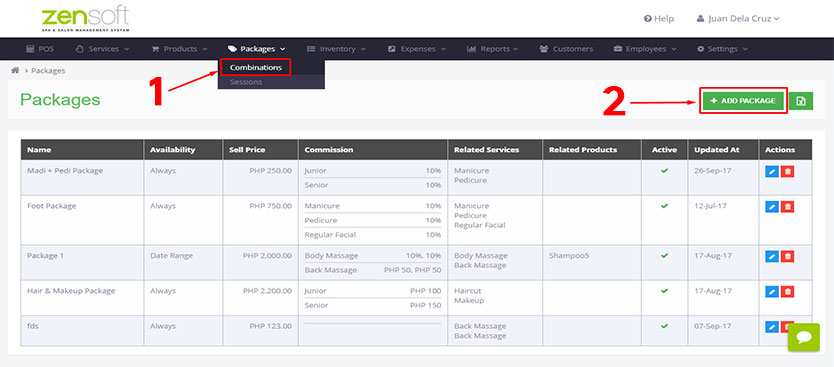
Task: Click the active checkmark for Foot Package
Action: pos(664,206)
